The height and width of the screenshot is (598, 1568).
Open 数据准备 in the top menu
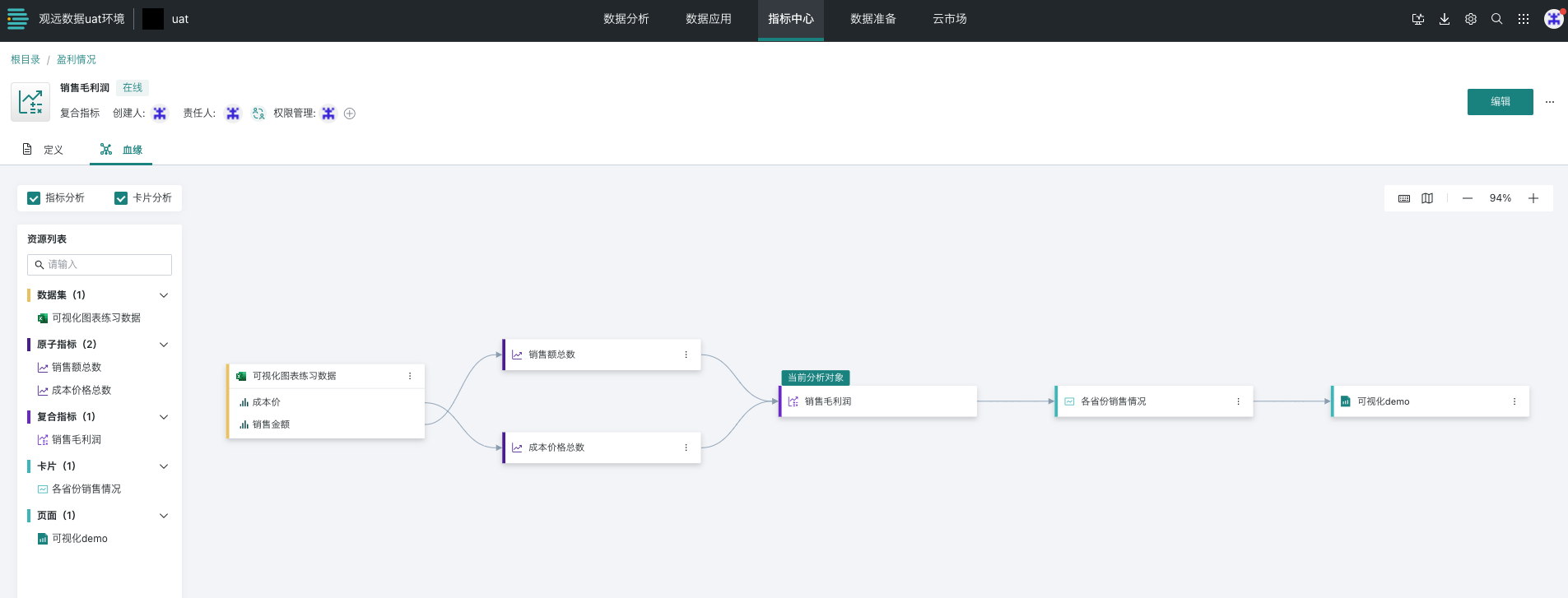click(x=872, y=19)
